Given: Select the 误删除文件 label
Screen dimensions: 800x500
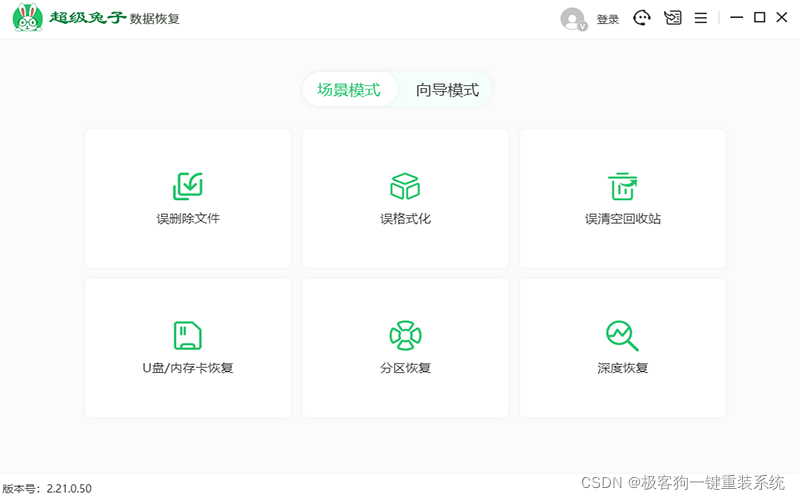Looking at the screenshot, I should coord(188,219).
